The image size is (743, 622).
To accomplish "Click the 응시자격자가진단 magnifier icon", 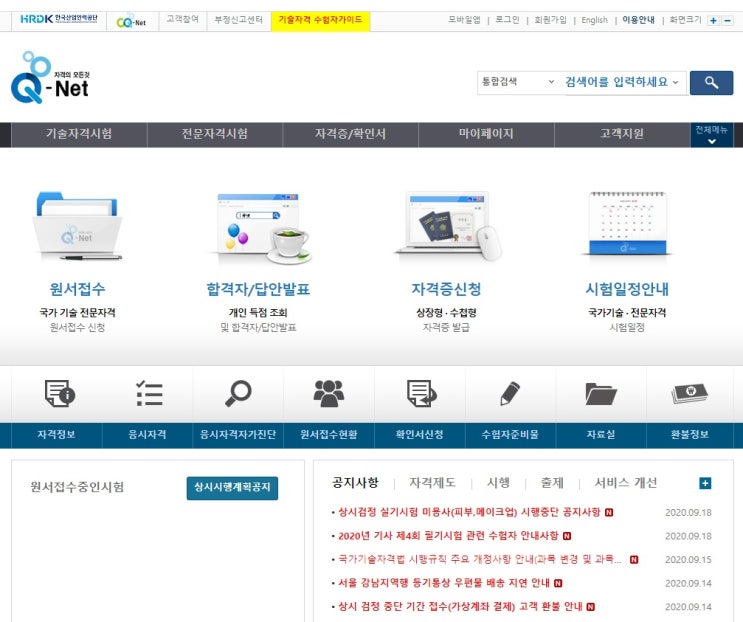I will pyautogui.click(x=238, y=393).
